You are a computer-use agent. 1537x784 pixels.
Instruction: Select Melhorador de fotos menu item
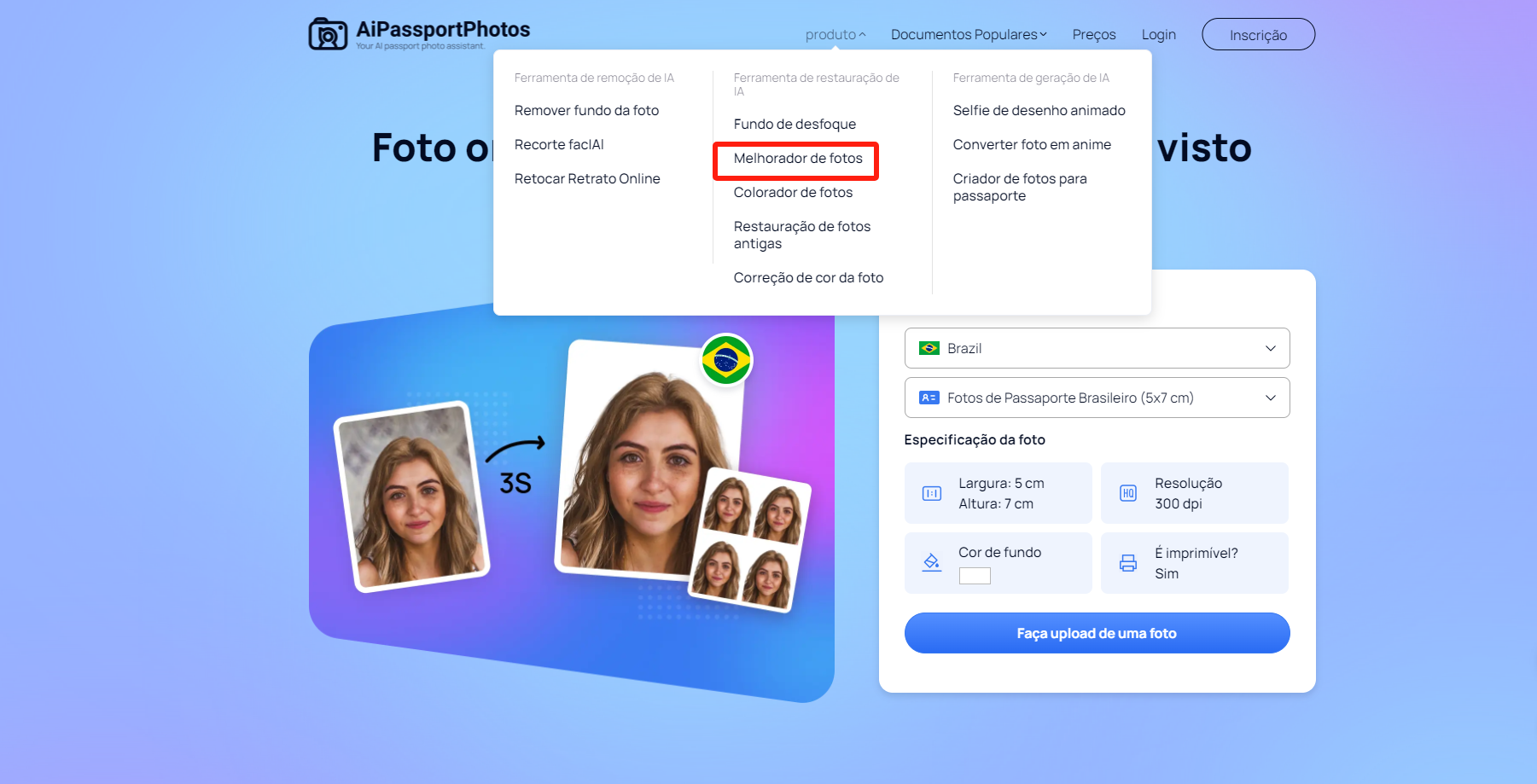tap(798, 159)
